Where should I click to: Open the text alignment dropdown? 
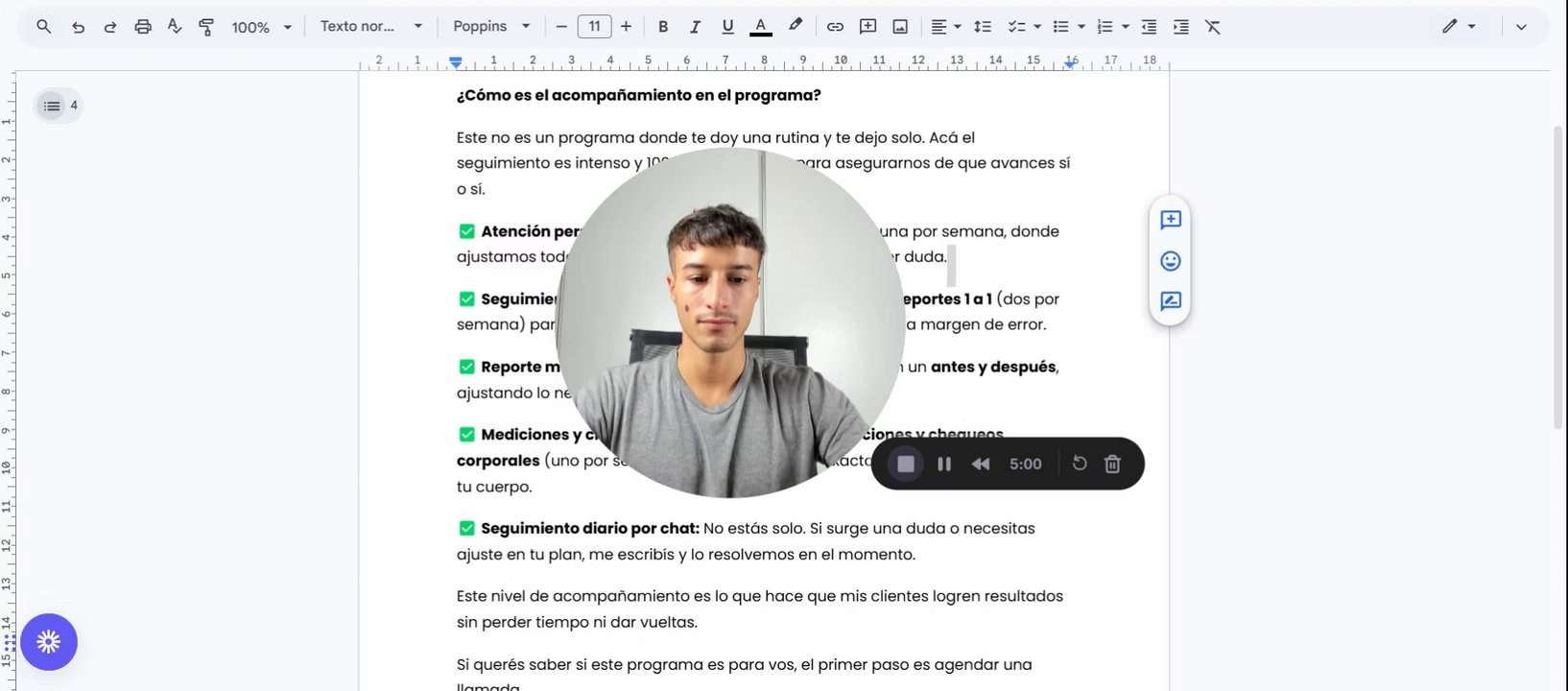(945, 27)
